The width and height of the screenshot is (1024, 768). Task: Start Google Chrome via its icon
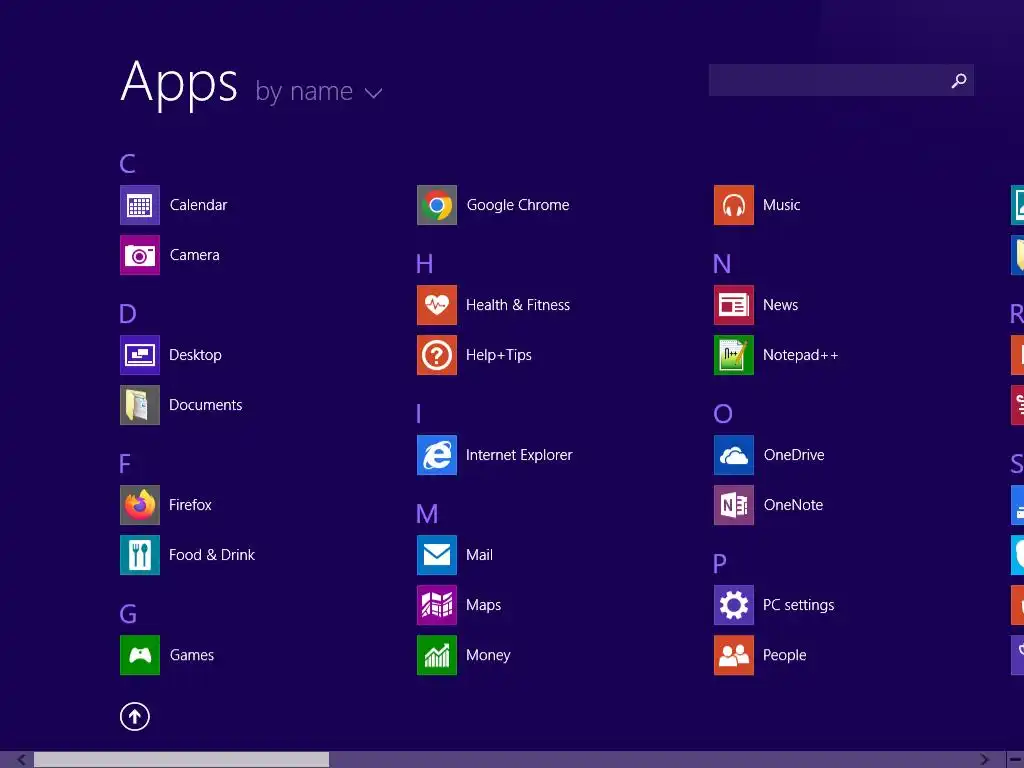(x=437, y=205)
